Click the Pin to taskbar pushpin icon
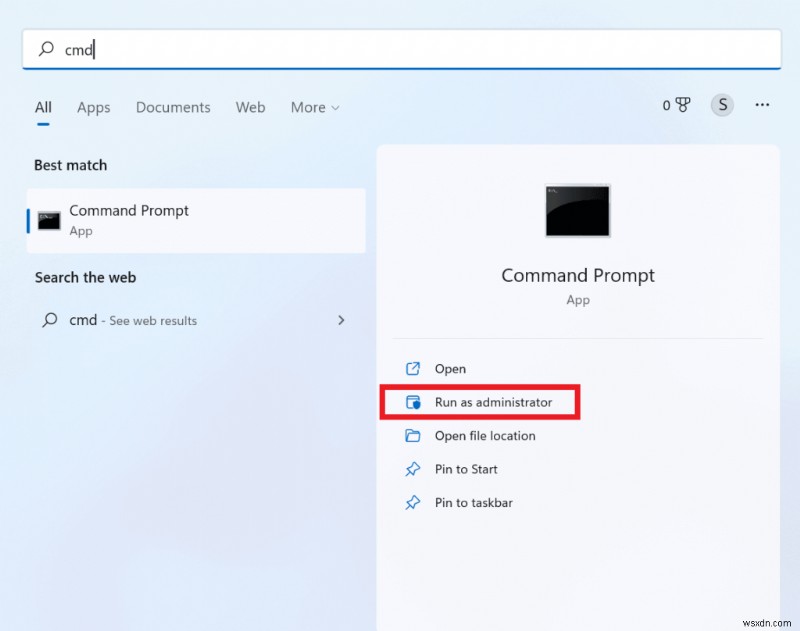 [x=413, y=503]
